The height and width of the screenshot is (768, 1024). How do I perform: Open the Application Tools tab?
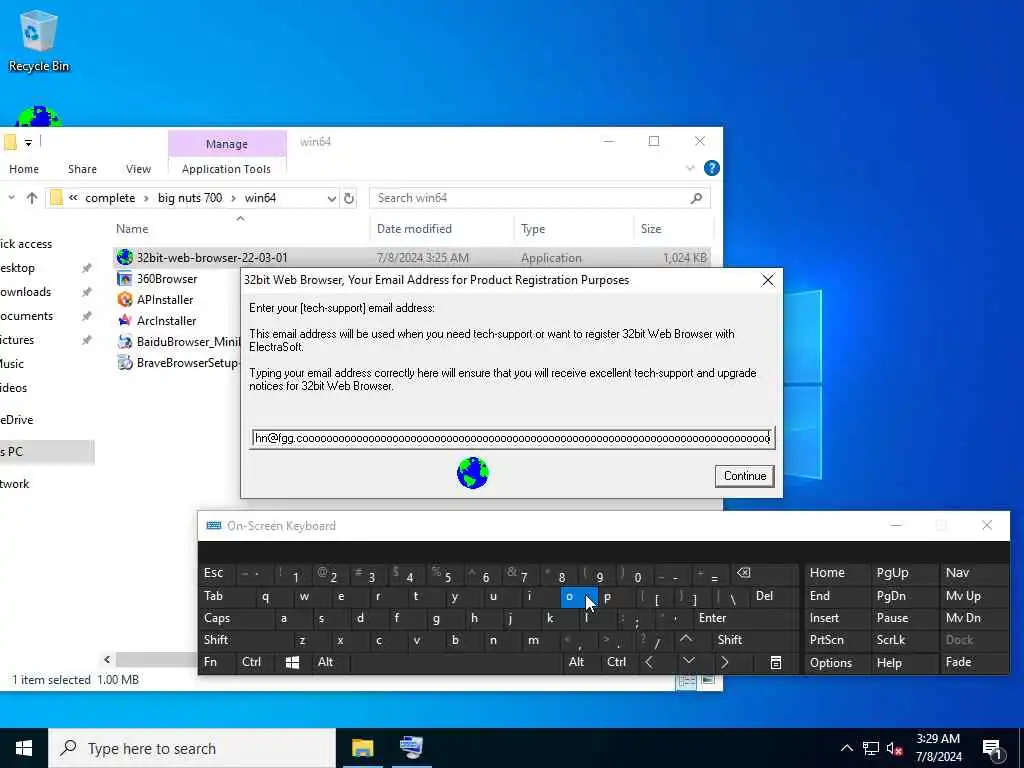pos(226,169)
